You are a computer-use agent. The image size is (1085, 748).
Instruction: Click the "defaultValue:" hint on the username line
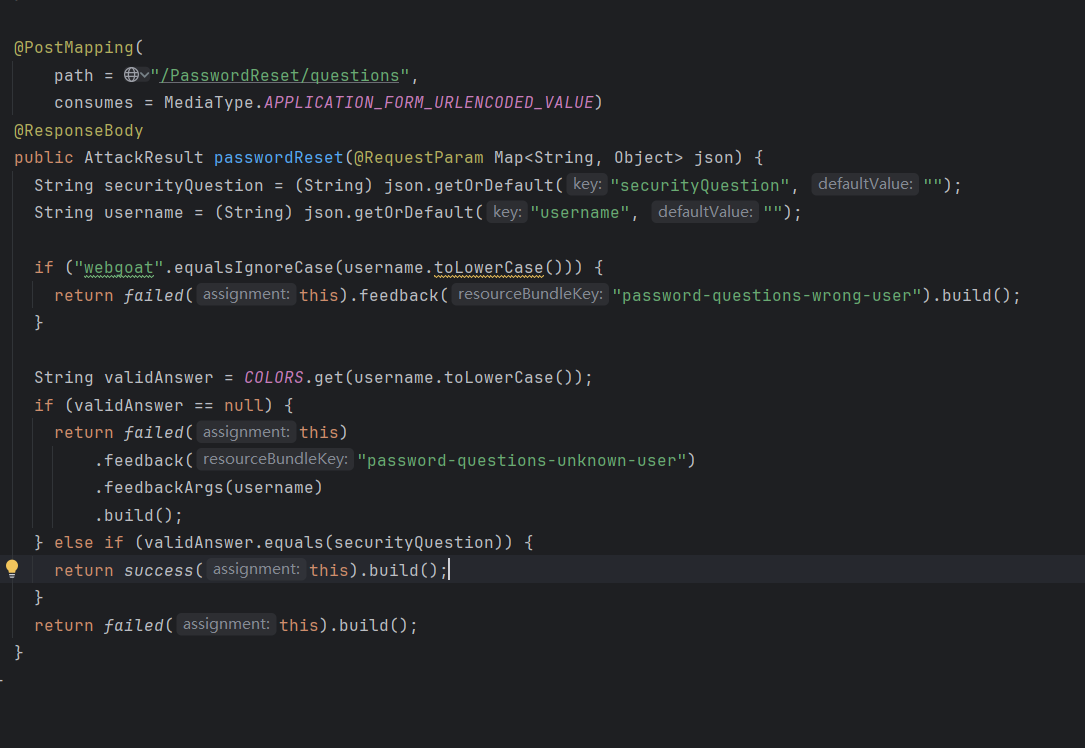705,212
